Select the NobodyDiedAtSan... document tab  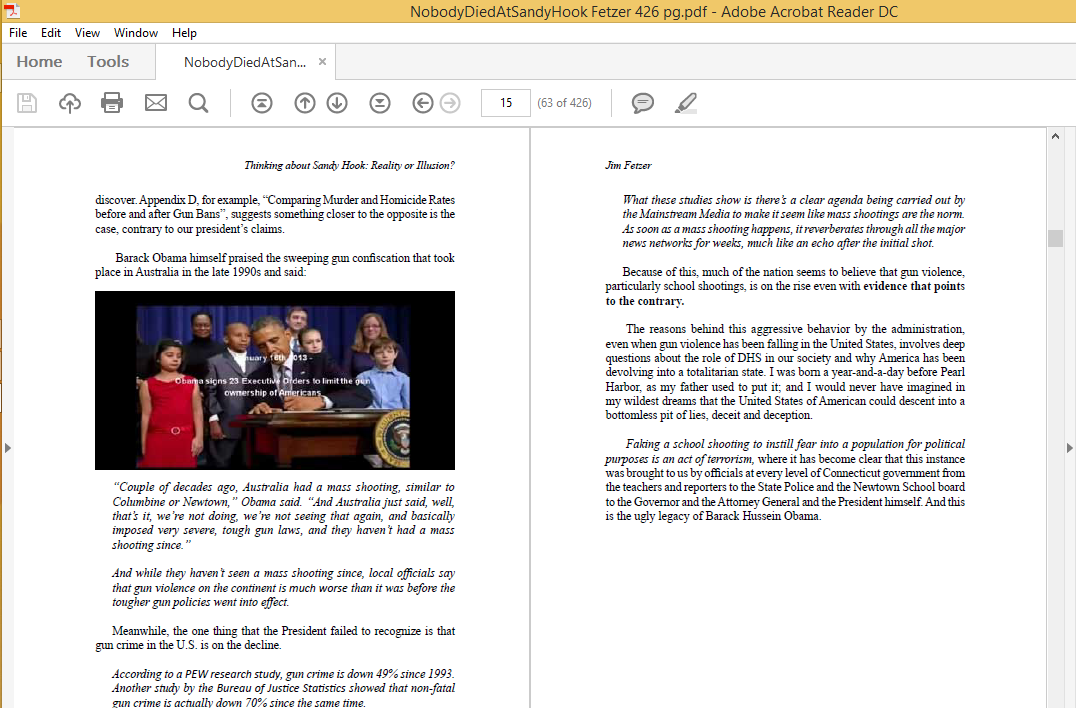tap(244, 62)
